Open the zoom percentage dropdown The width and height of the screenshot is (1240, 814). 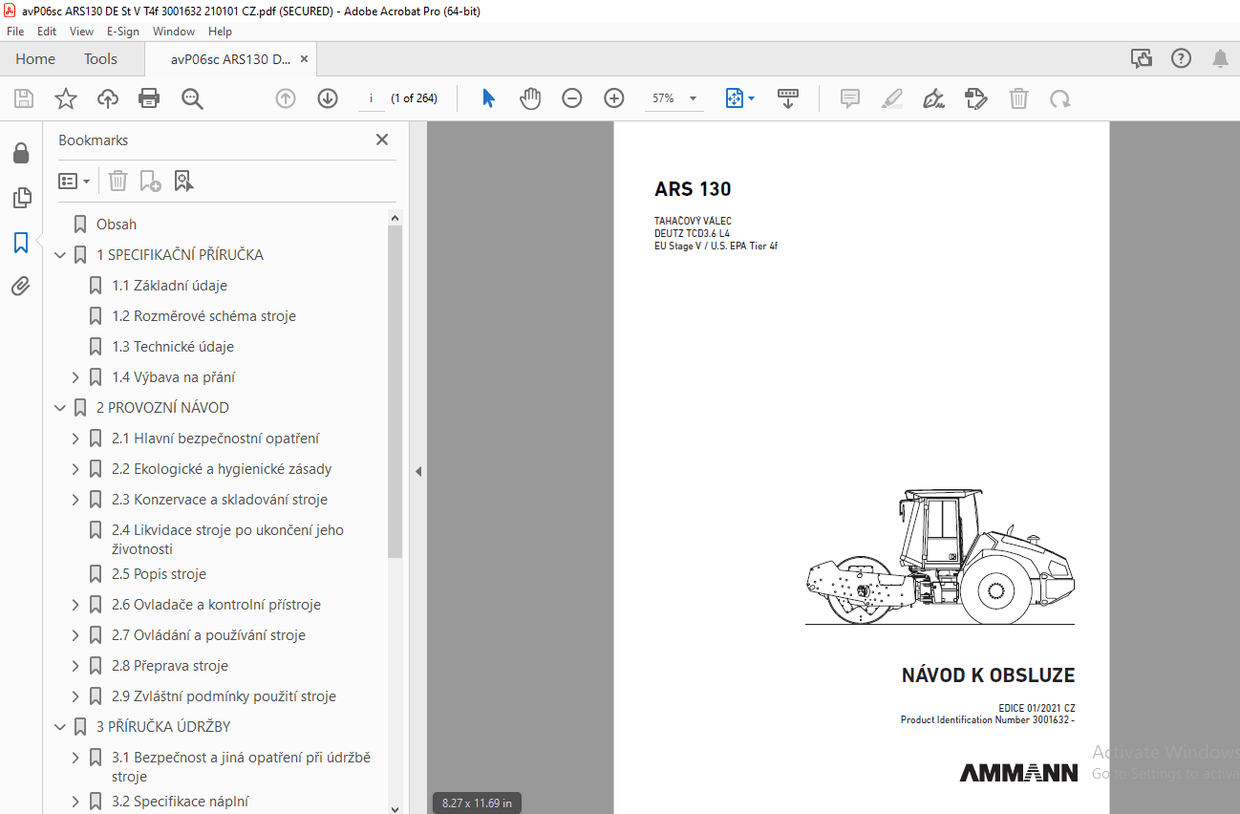691,98
